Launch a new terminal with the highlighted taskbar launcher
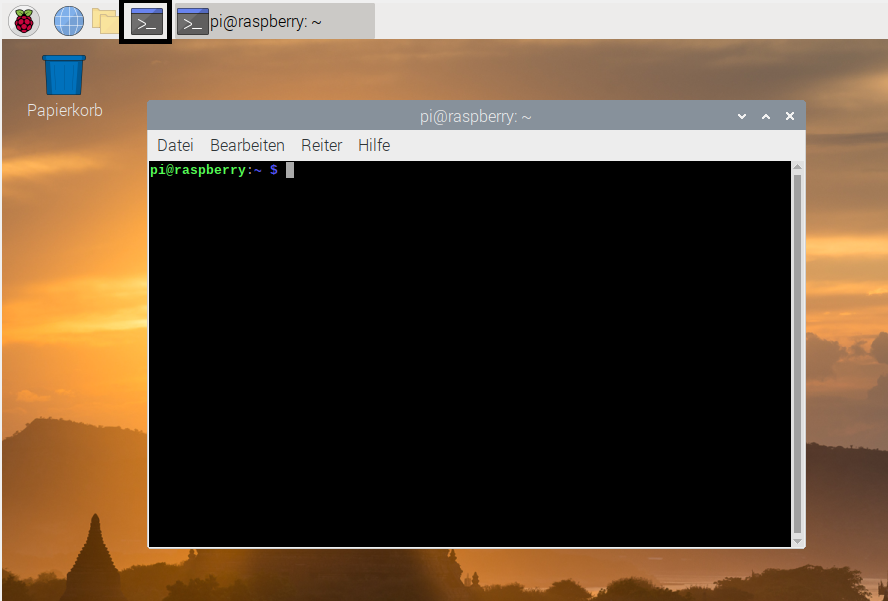 (x=146, y=20)
